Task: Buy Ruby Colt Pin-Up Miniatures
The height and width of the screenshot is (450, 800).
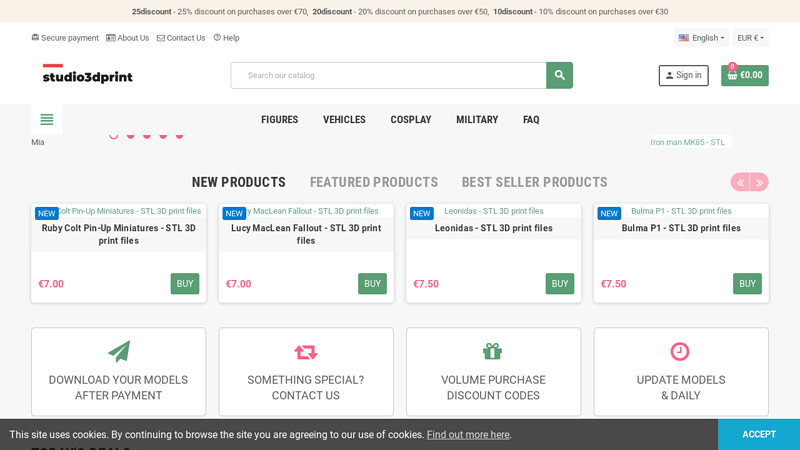Action: coord(185,284)
